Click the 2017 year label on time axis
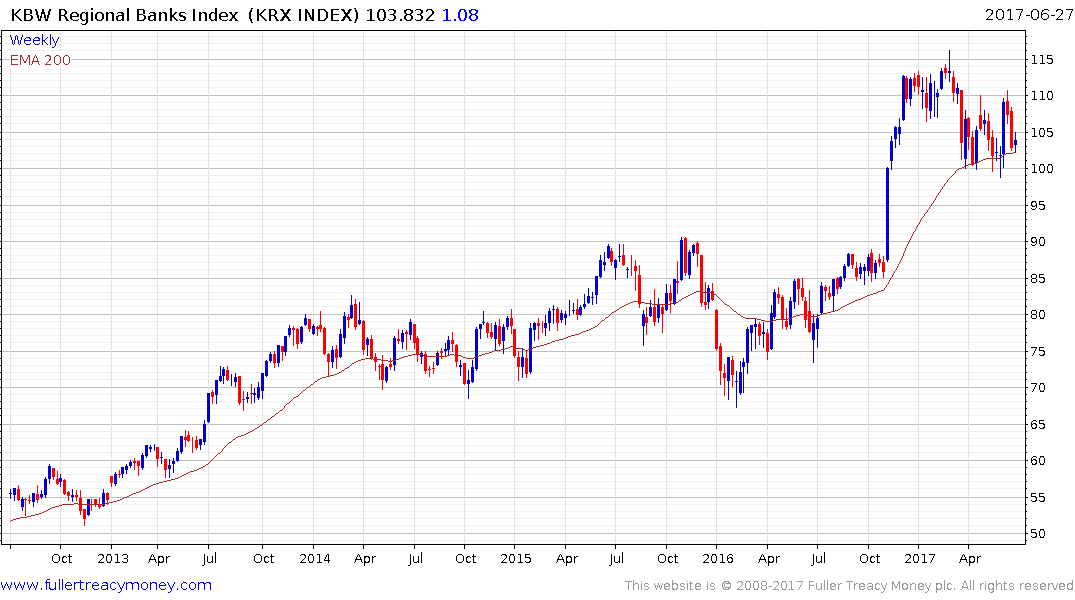The width and height of the screenshot is (1075, 600). (x=919, y=559)
